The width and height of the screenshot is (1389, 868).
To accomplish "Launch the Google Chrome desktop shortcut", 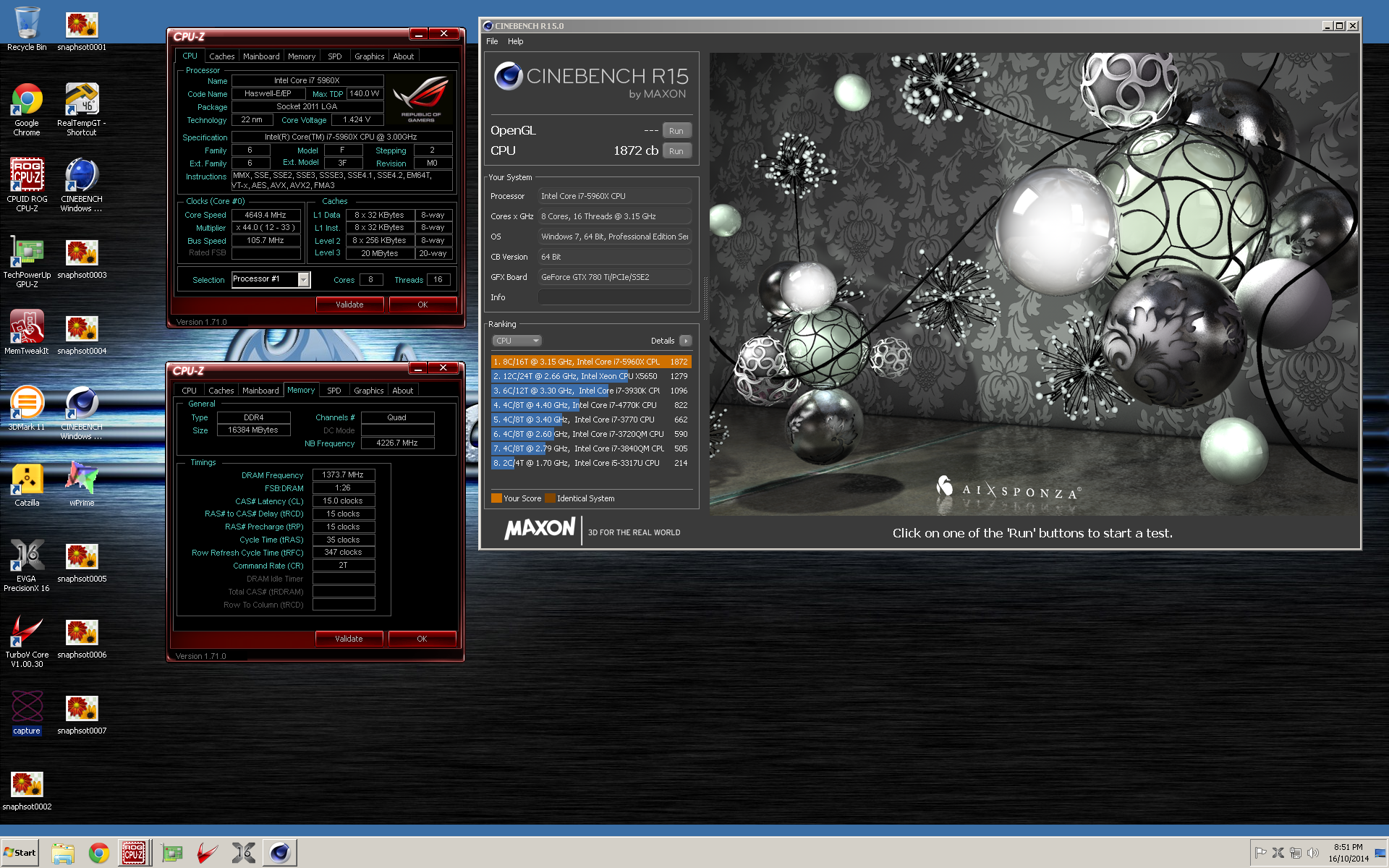I will click(27, 109).
